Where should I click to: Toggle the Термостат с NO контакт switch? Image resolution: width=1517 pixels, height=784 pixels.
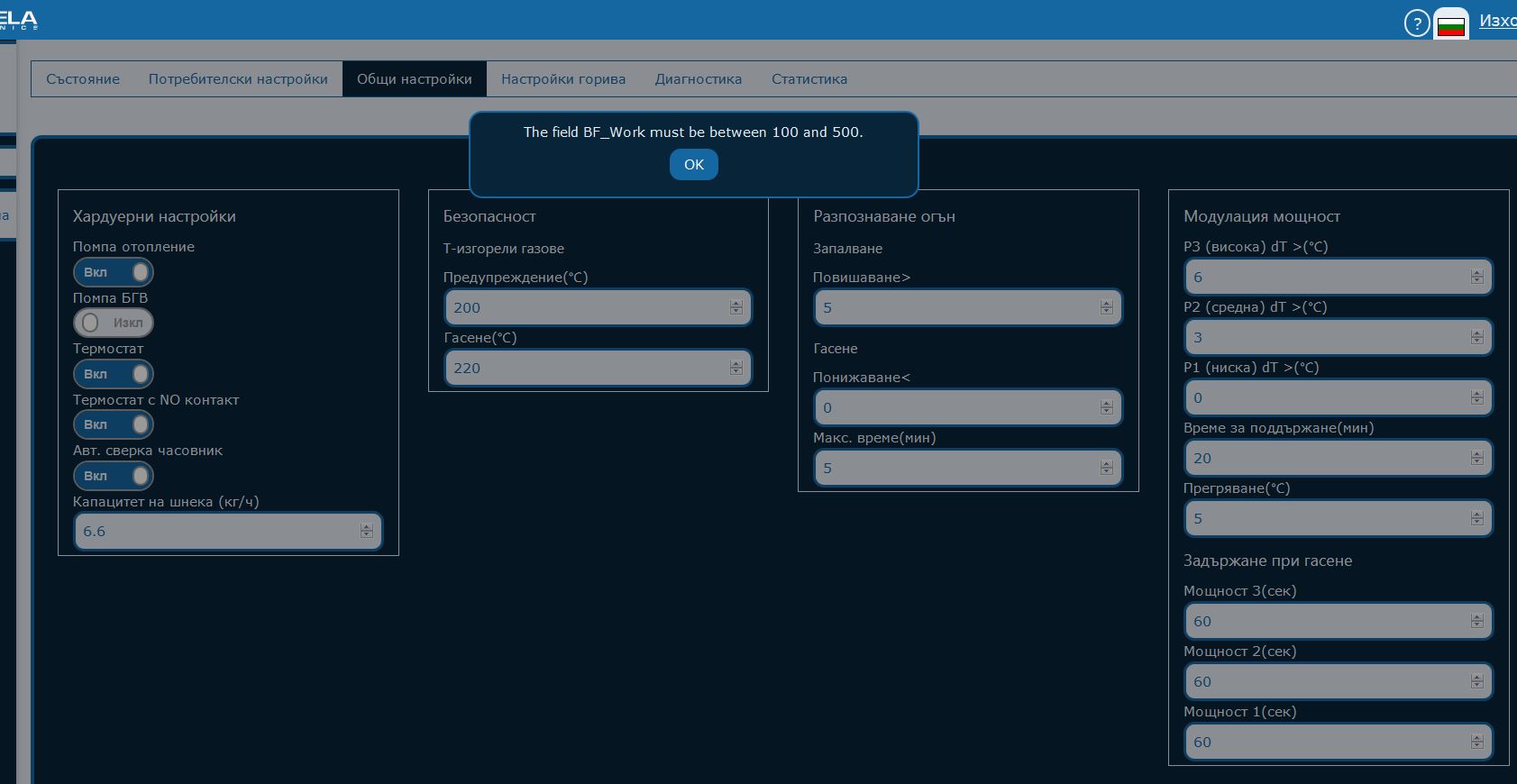tap(114, 424)
